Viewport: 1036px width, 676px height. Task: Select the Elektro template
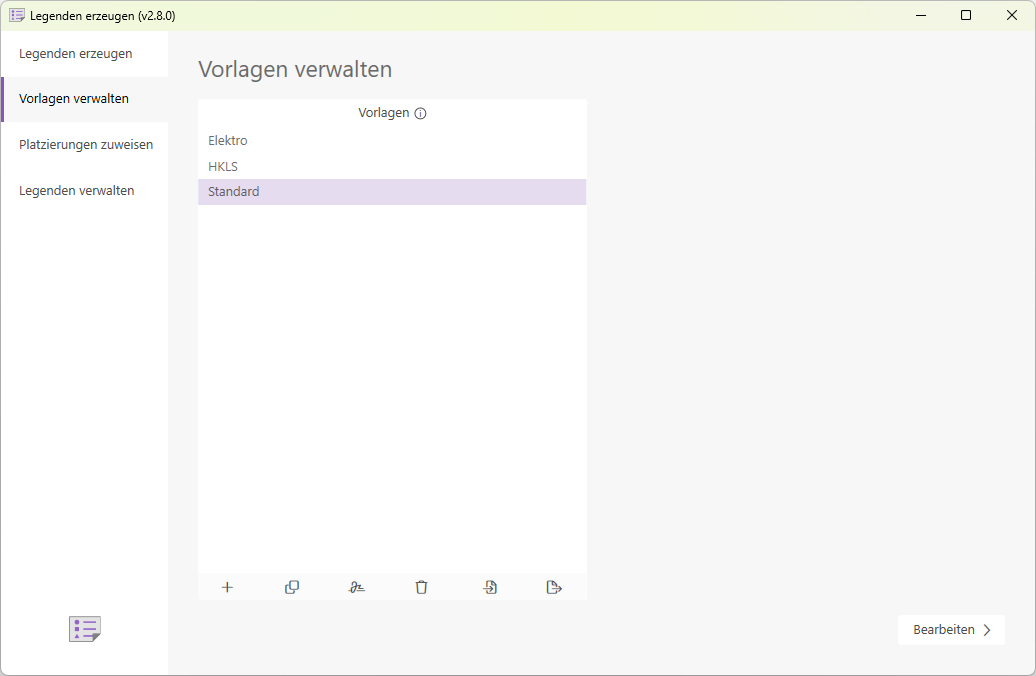[x=228, y=140]
